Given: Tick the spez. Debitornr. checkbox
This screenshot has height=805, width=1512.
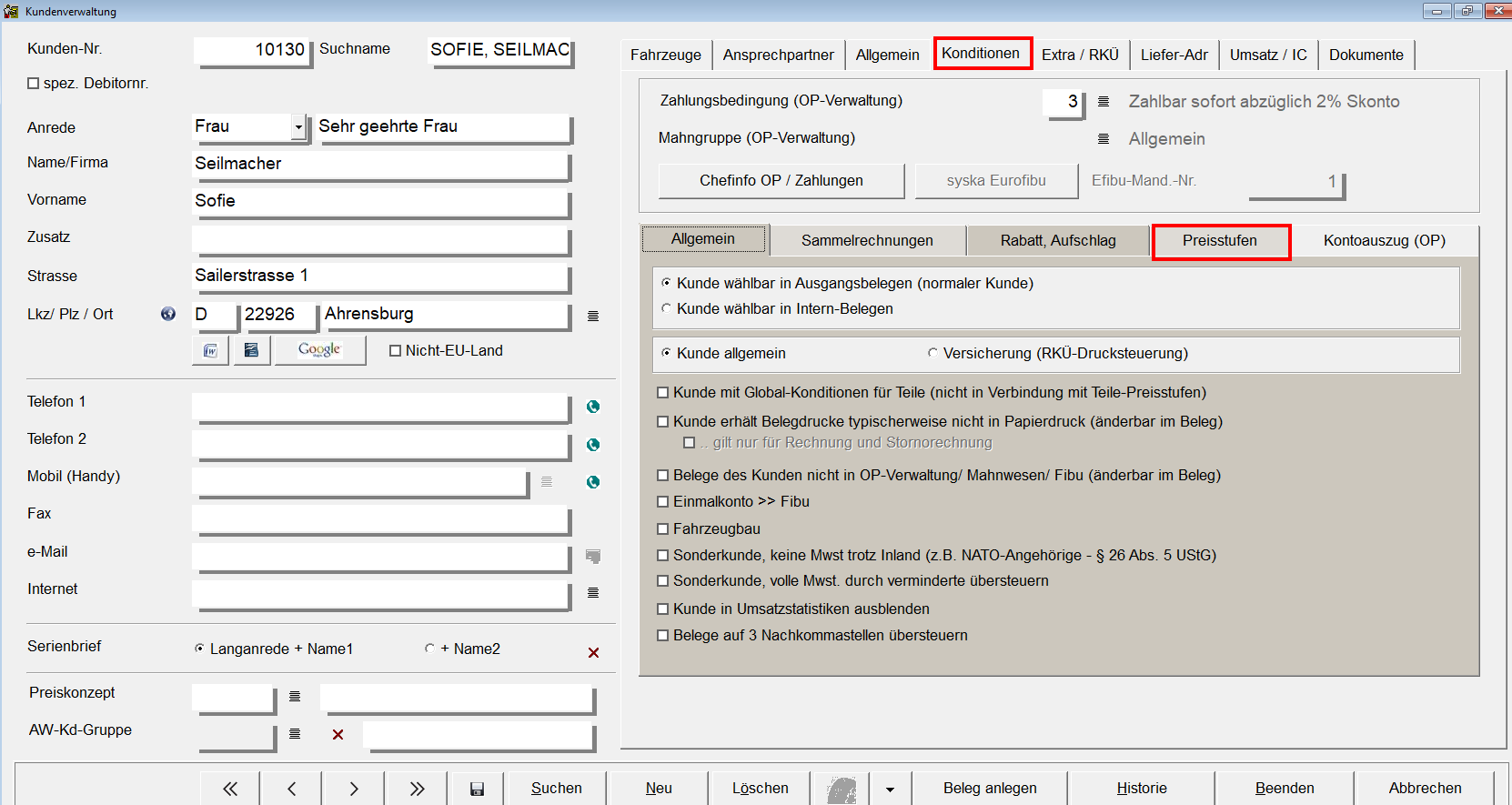Looking at the screenshot, I should click(x=34, y=84).
